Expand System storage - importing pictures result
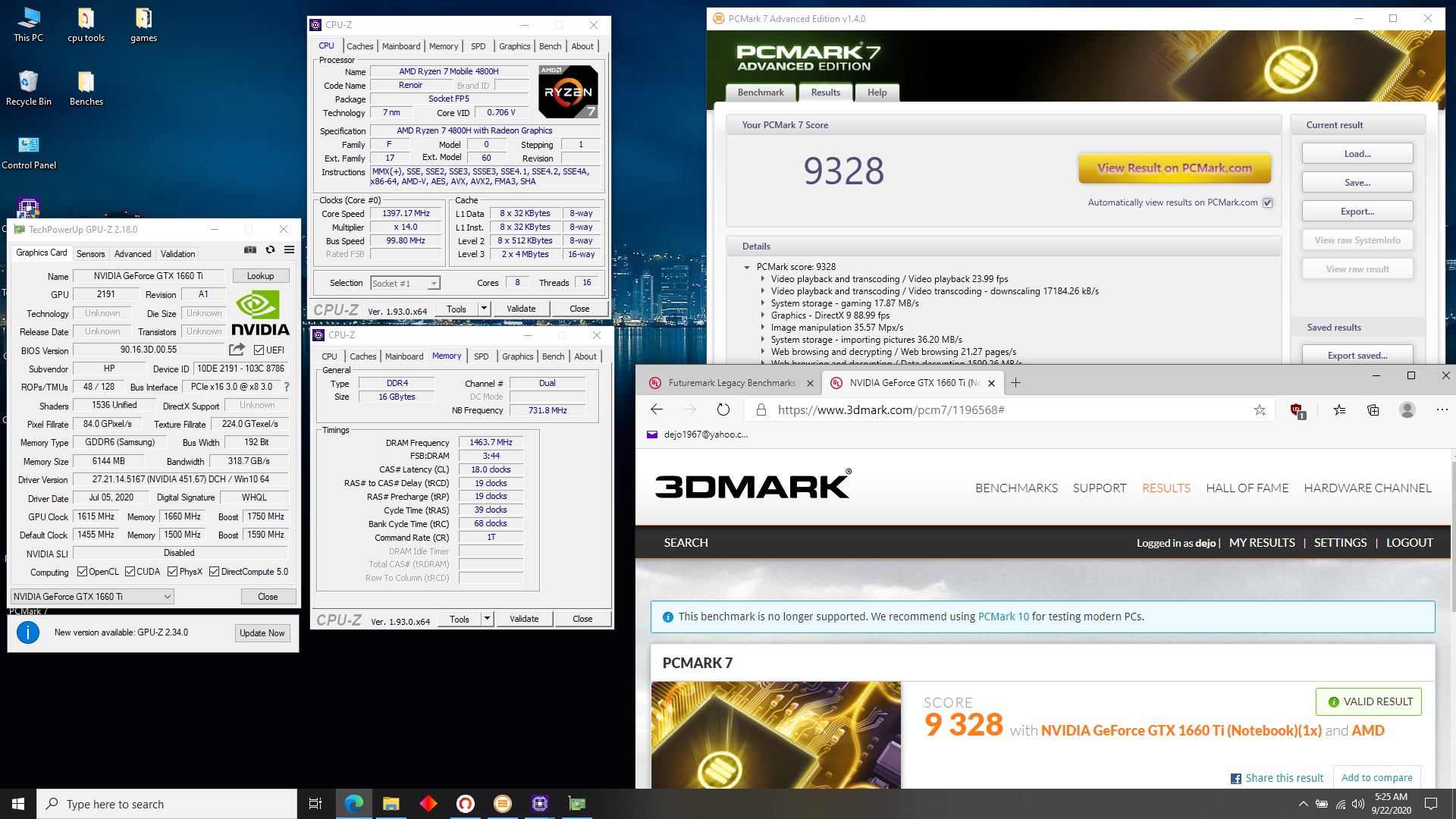 763,340
